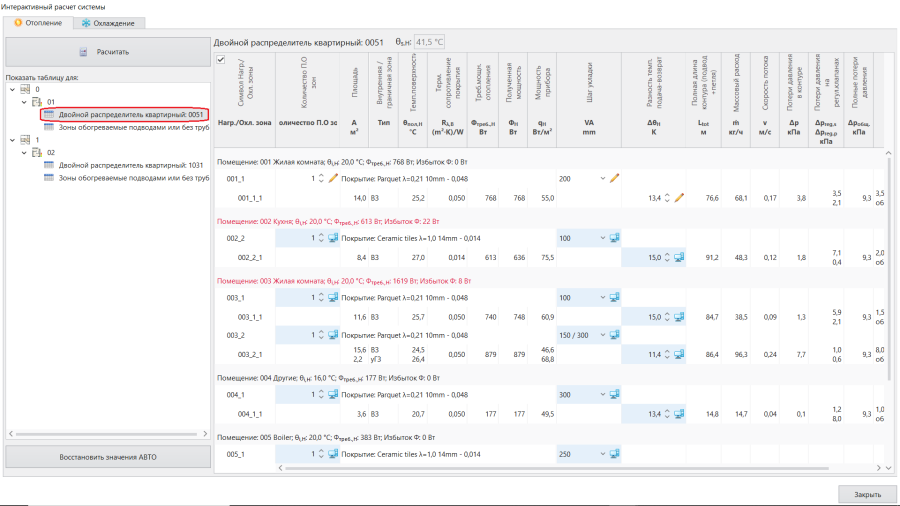Viewport: 900px width, 506px height.
Task: Click the stepper for 003_1 zone count
Action: tap(321, 298)
